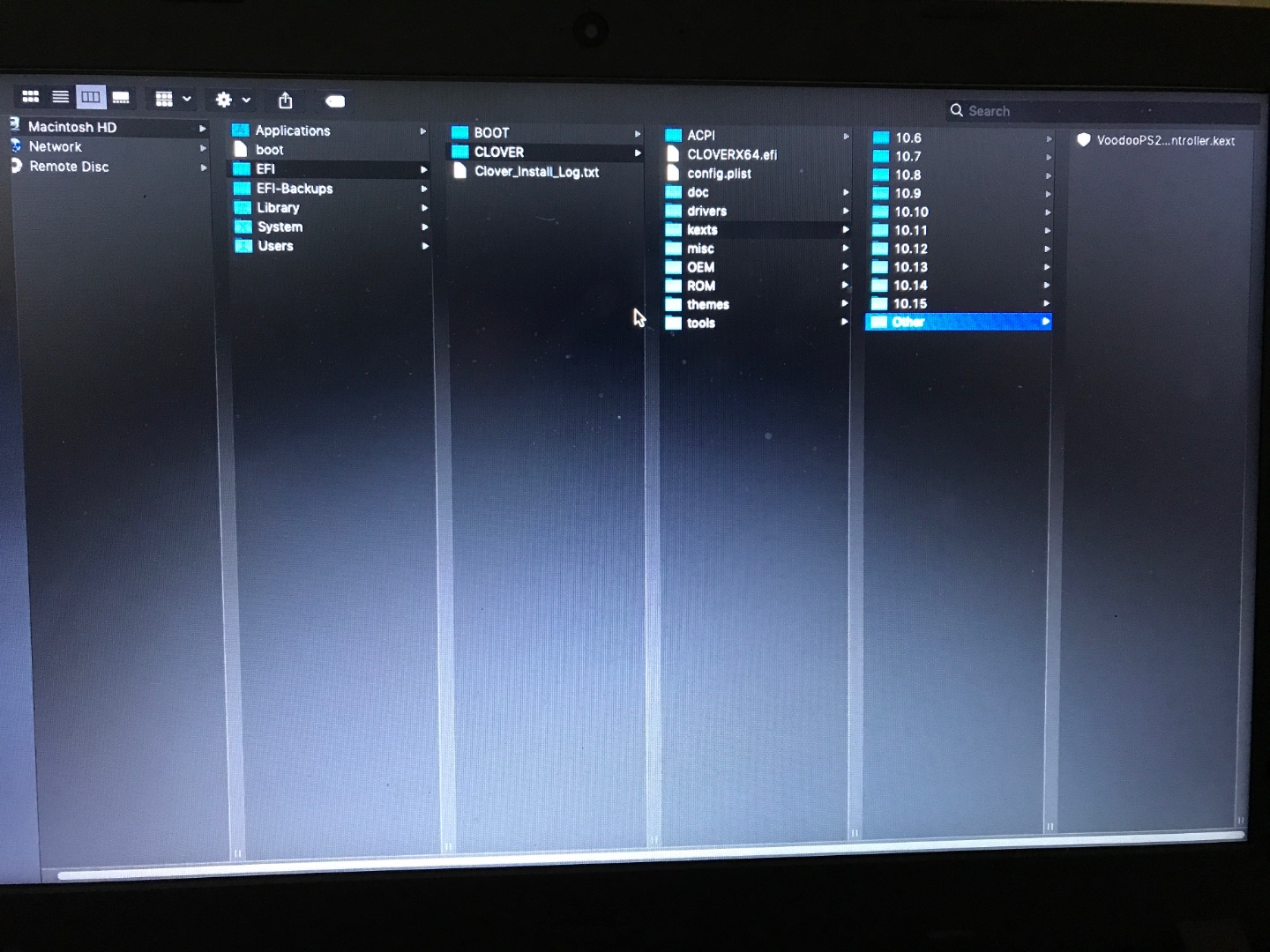Select the 10.6 folder icon
Screen dimensions: 1270x952
click(881, 138)
